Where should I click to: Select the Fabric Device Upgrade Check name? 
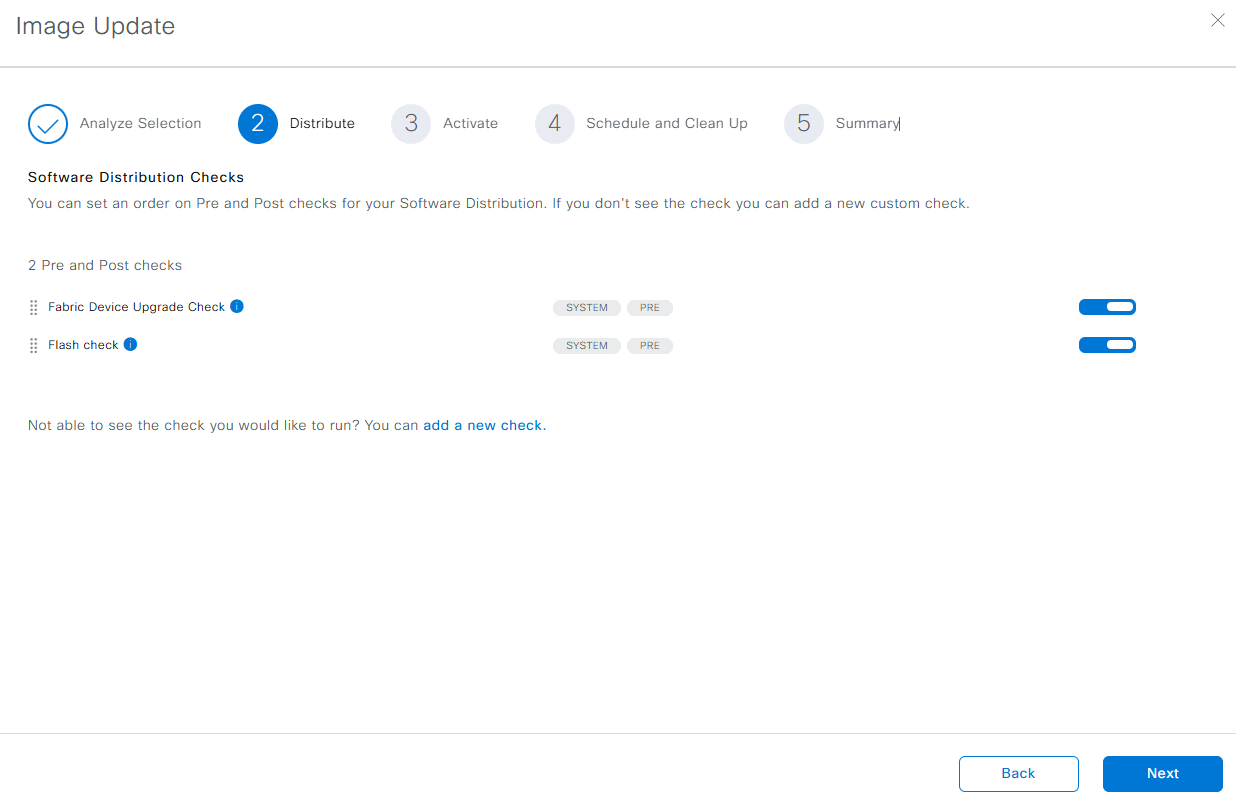[x=137, y=307]
